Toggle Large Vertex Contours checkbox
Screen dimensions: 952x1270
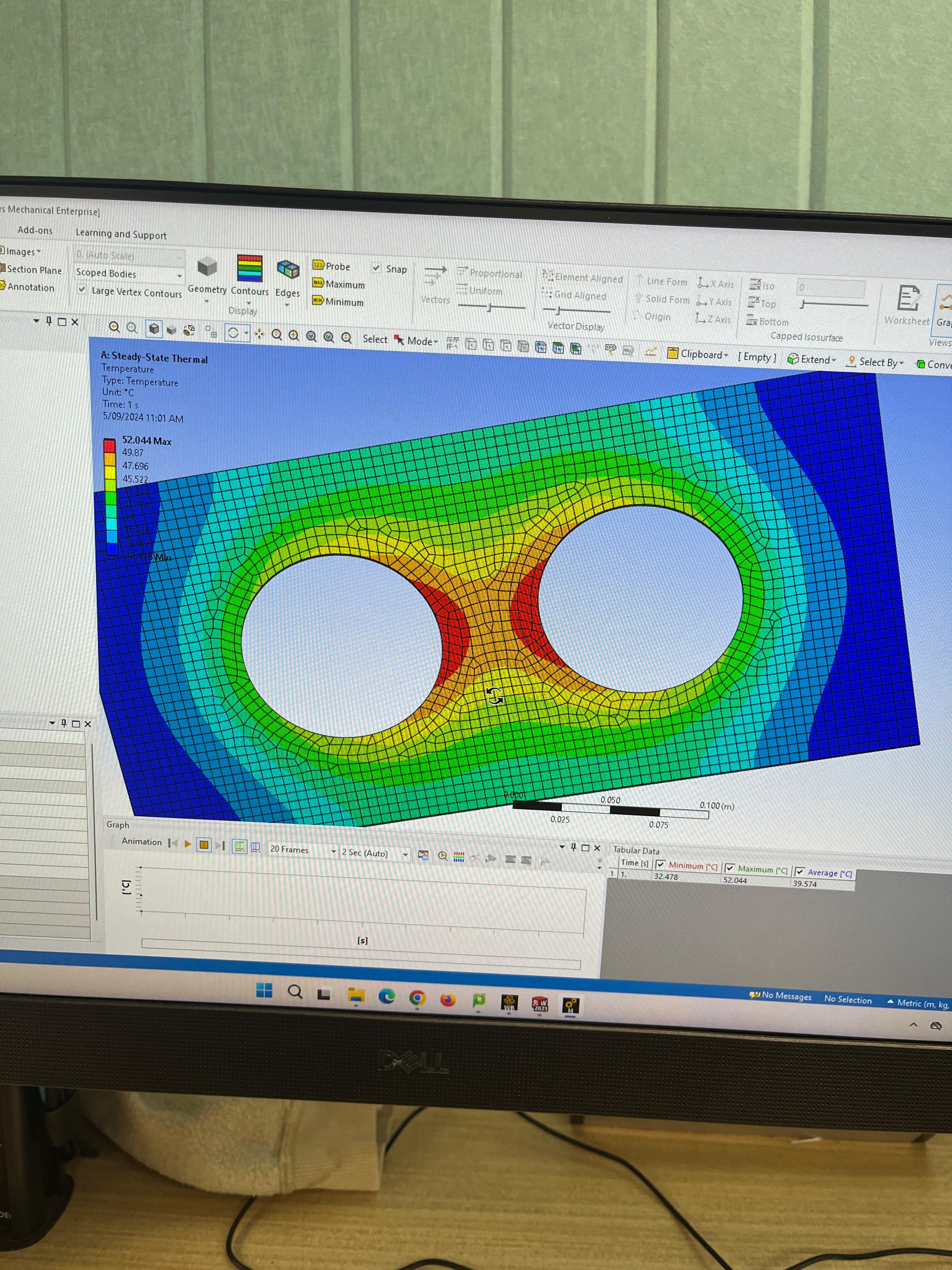click(x=82, y=289)
